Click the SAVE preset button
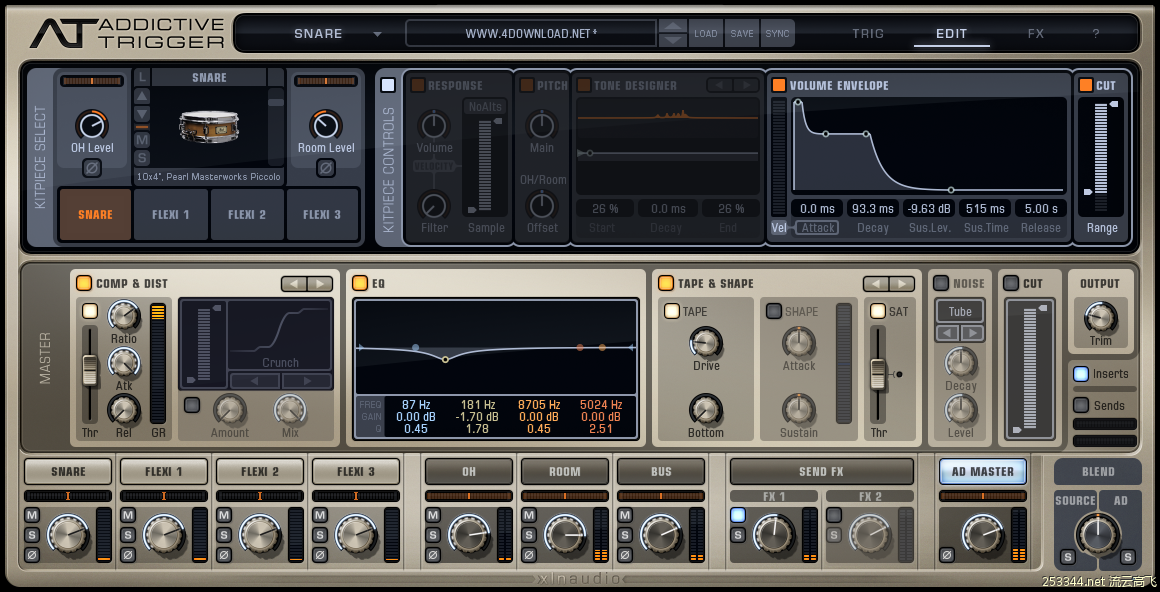Viewport: 1160px width, 592px height. pos(742,33)
